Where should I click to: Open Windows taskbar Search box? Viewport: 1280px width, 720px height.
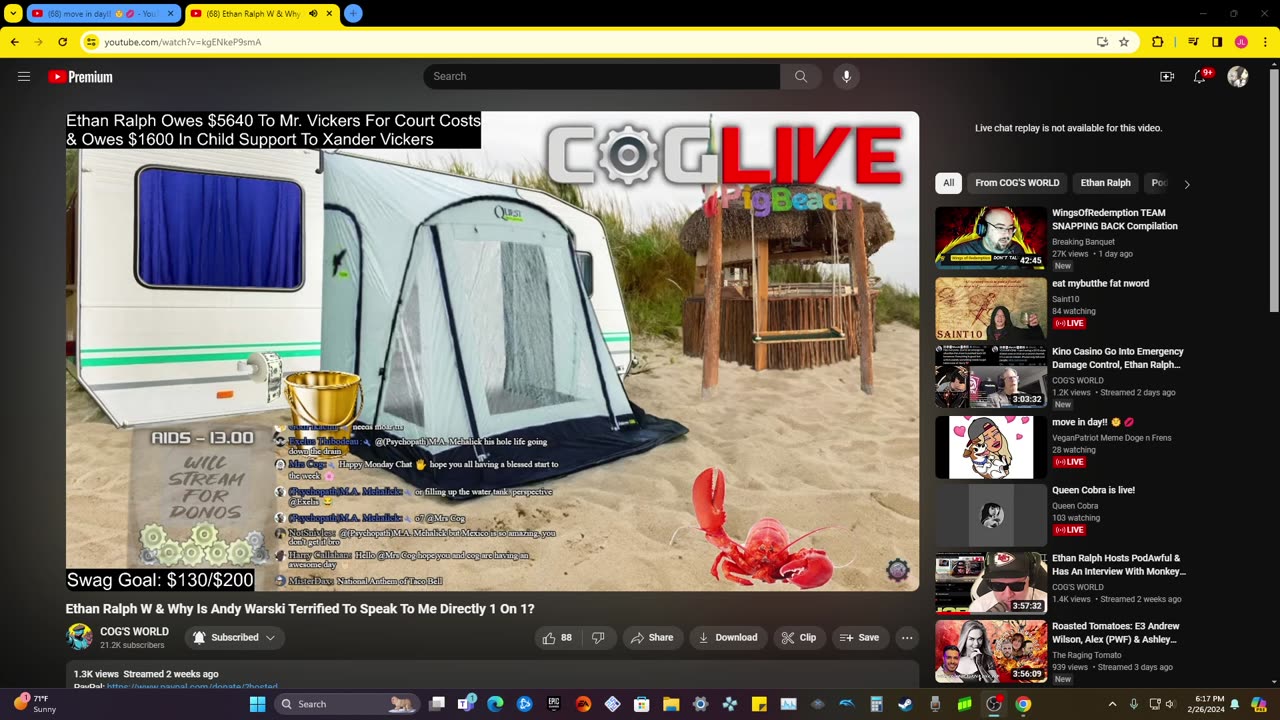[346, 704]
